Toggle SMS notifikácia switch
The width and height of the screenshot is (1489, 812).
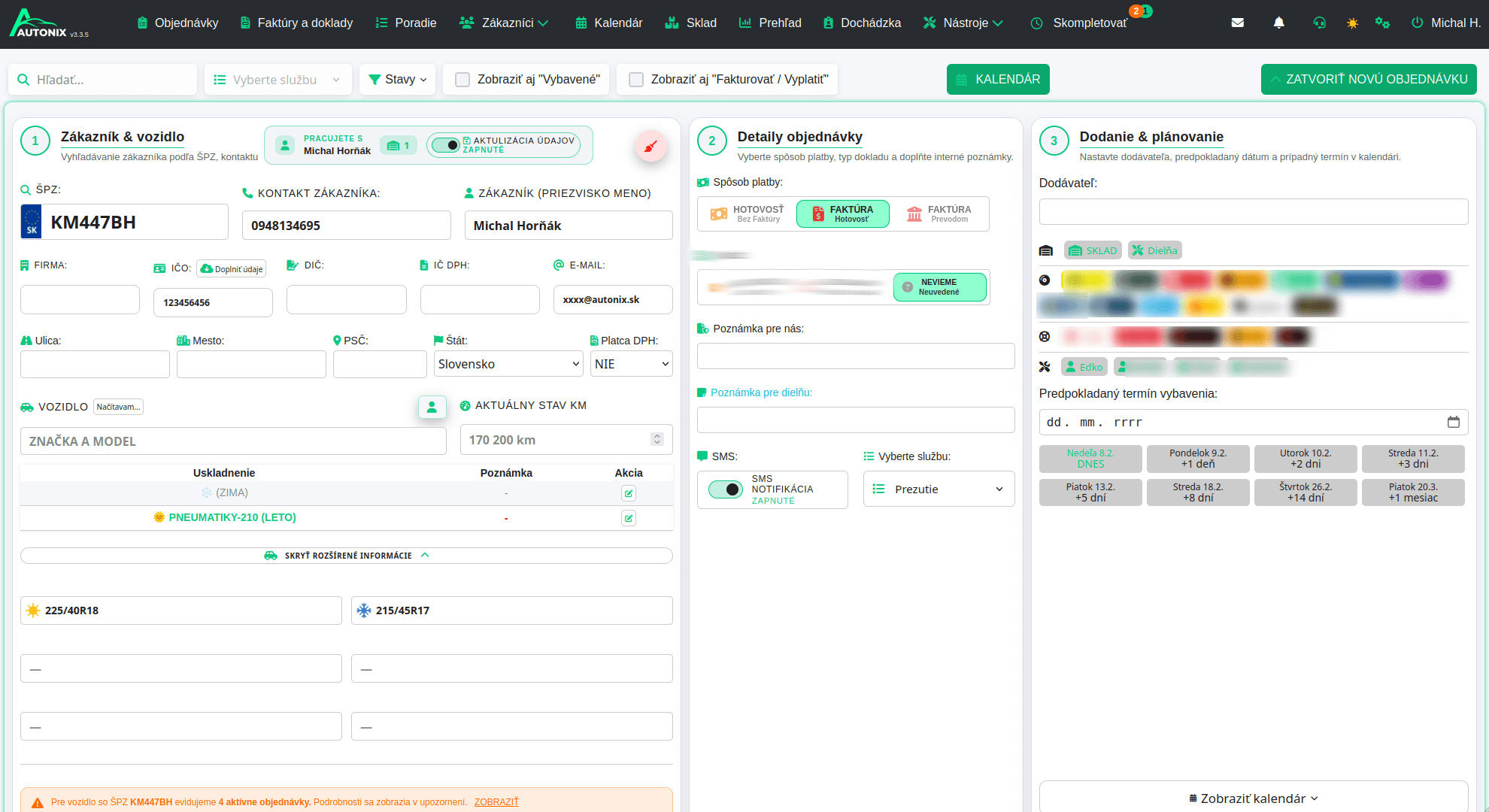click(726, 489)
